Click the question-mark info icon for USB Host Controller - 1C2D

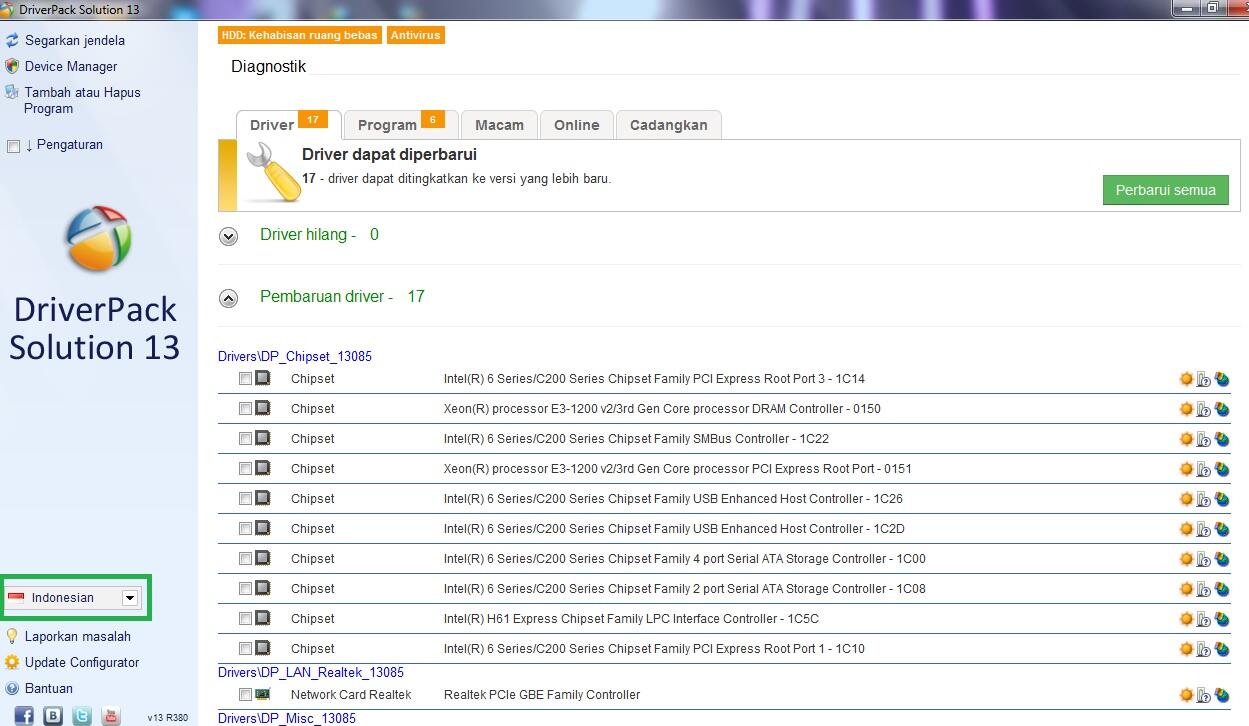1204,530
